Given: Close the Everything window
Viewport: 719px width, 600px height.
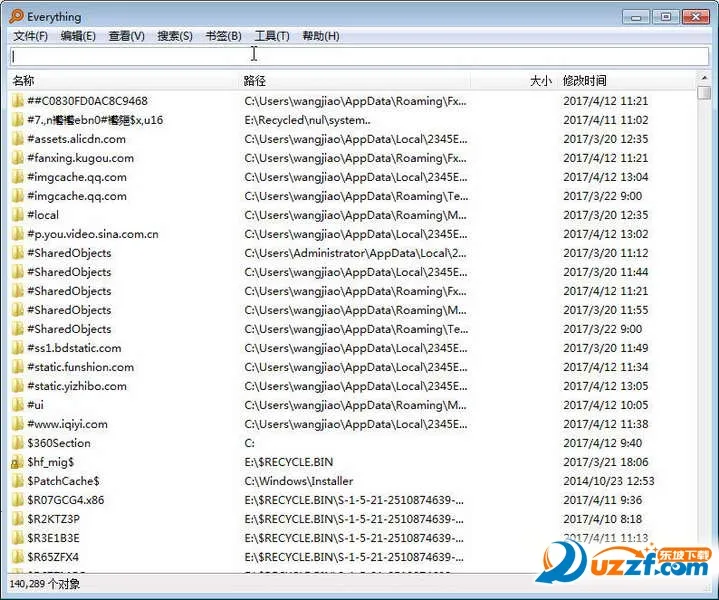Looking at the screenshot, I should click(696, 17).
